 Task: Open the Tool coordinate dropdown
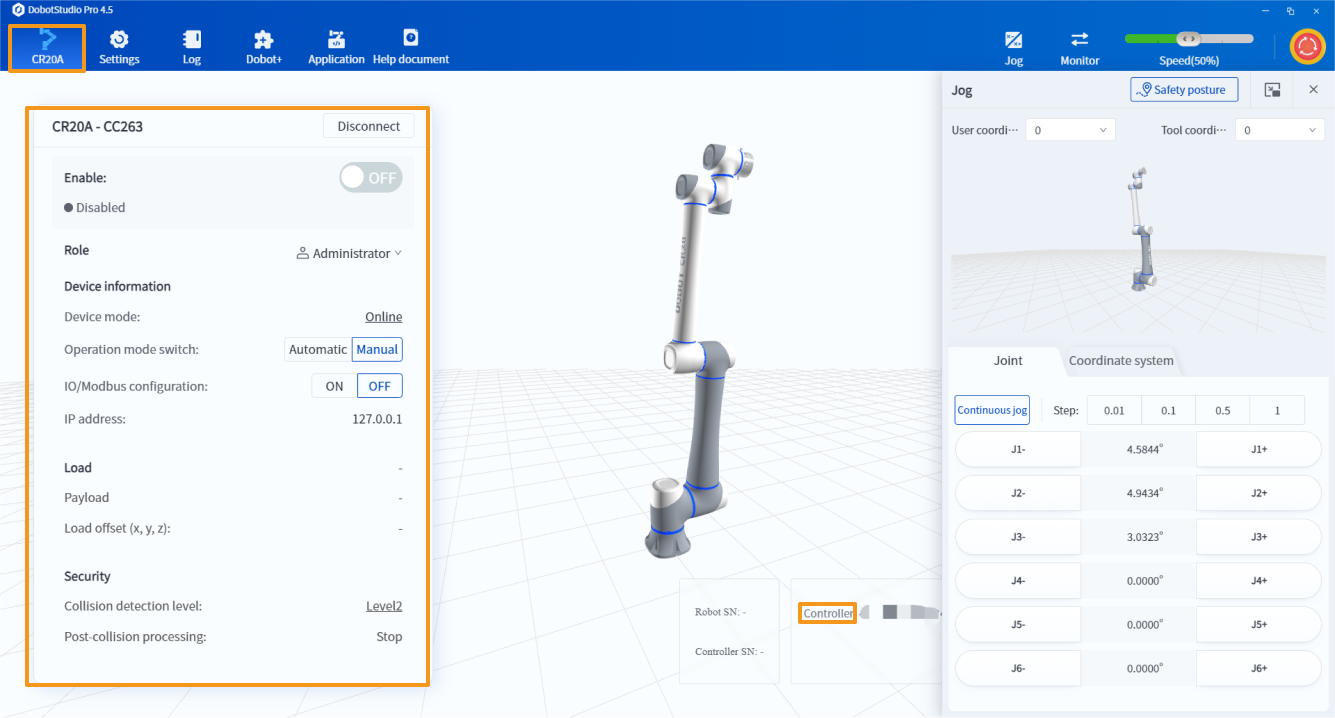[x=1279, y=130]
